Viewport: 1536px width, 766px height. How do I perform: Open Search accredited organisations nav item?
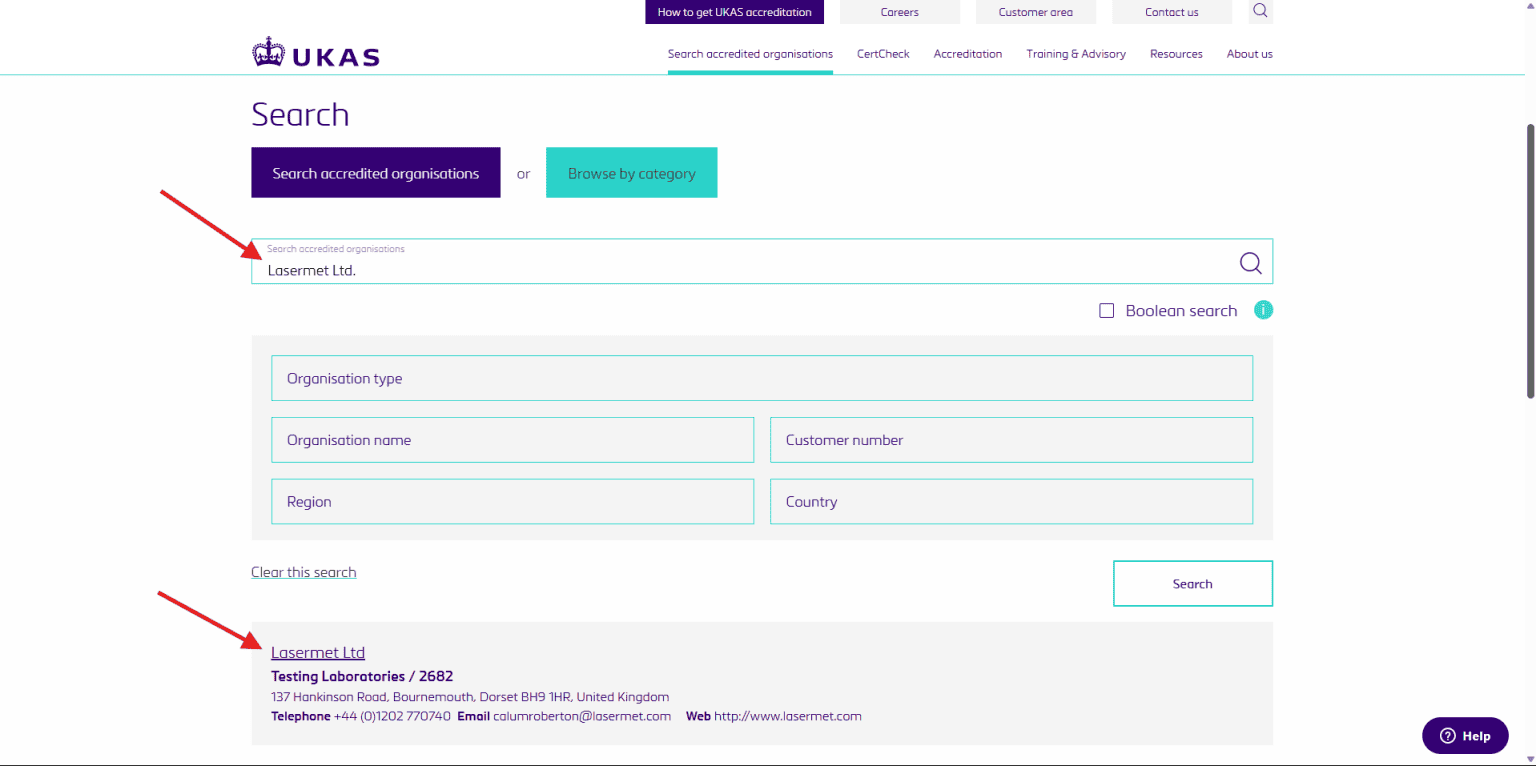coord(750,54)
